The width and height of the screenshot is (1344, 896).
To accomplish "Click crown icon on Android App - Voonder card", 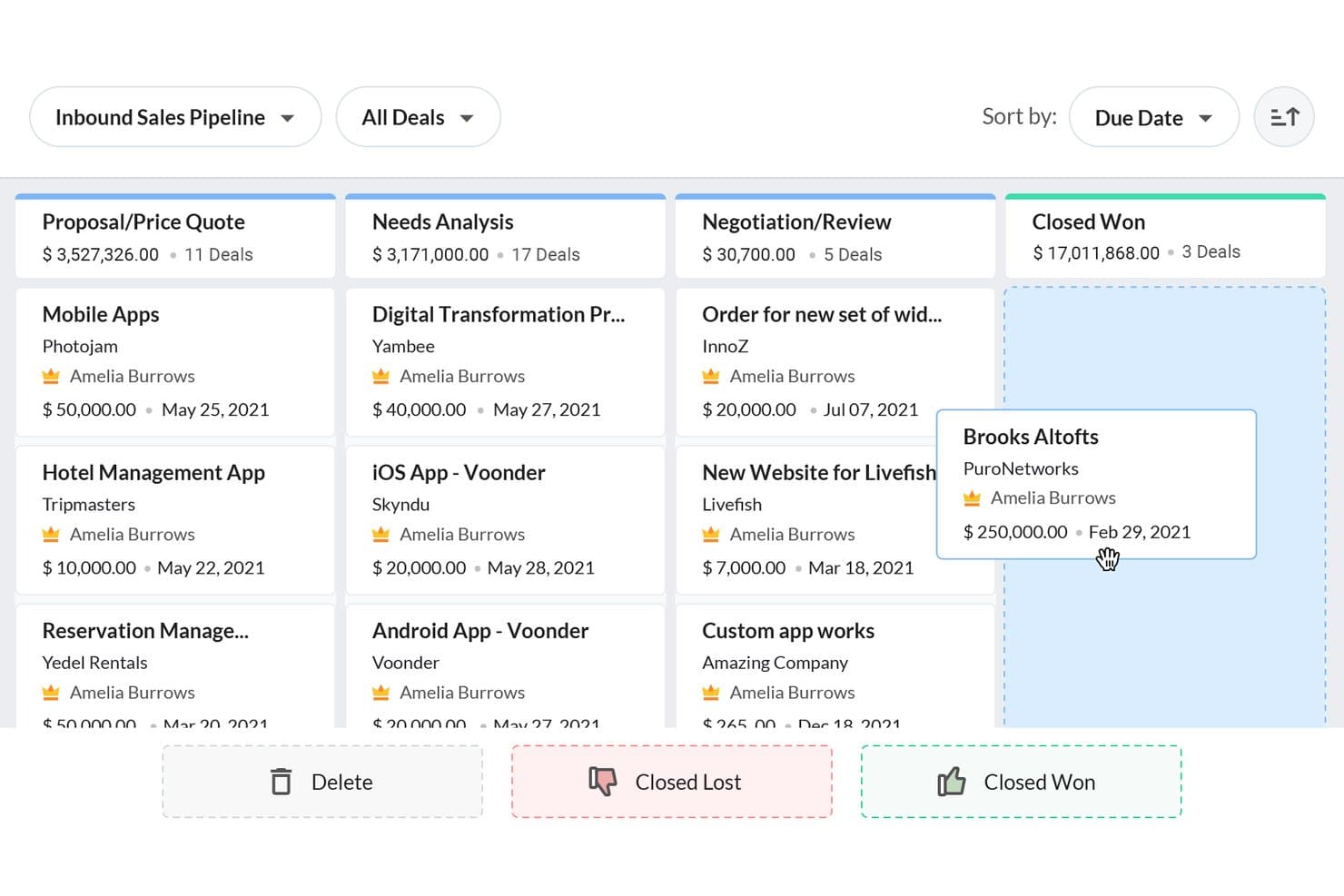I will (380, 693).
